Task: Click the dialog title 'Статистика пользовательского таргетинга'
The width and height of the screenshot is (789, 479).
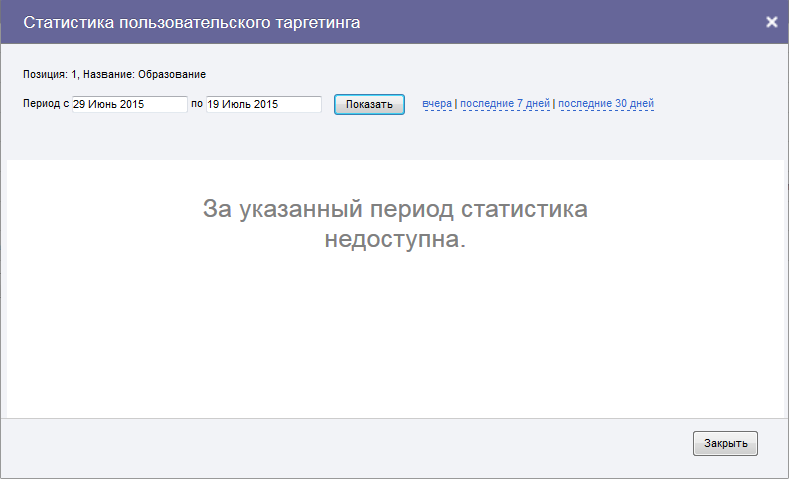Action: pos(192,23)
